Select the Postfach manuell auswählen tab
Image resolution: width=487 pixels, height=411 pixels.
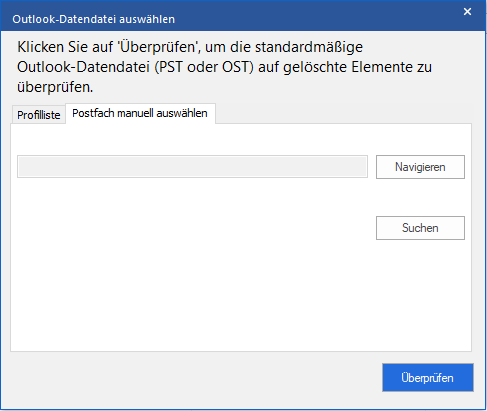(140, 113)
